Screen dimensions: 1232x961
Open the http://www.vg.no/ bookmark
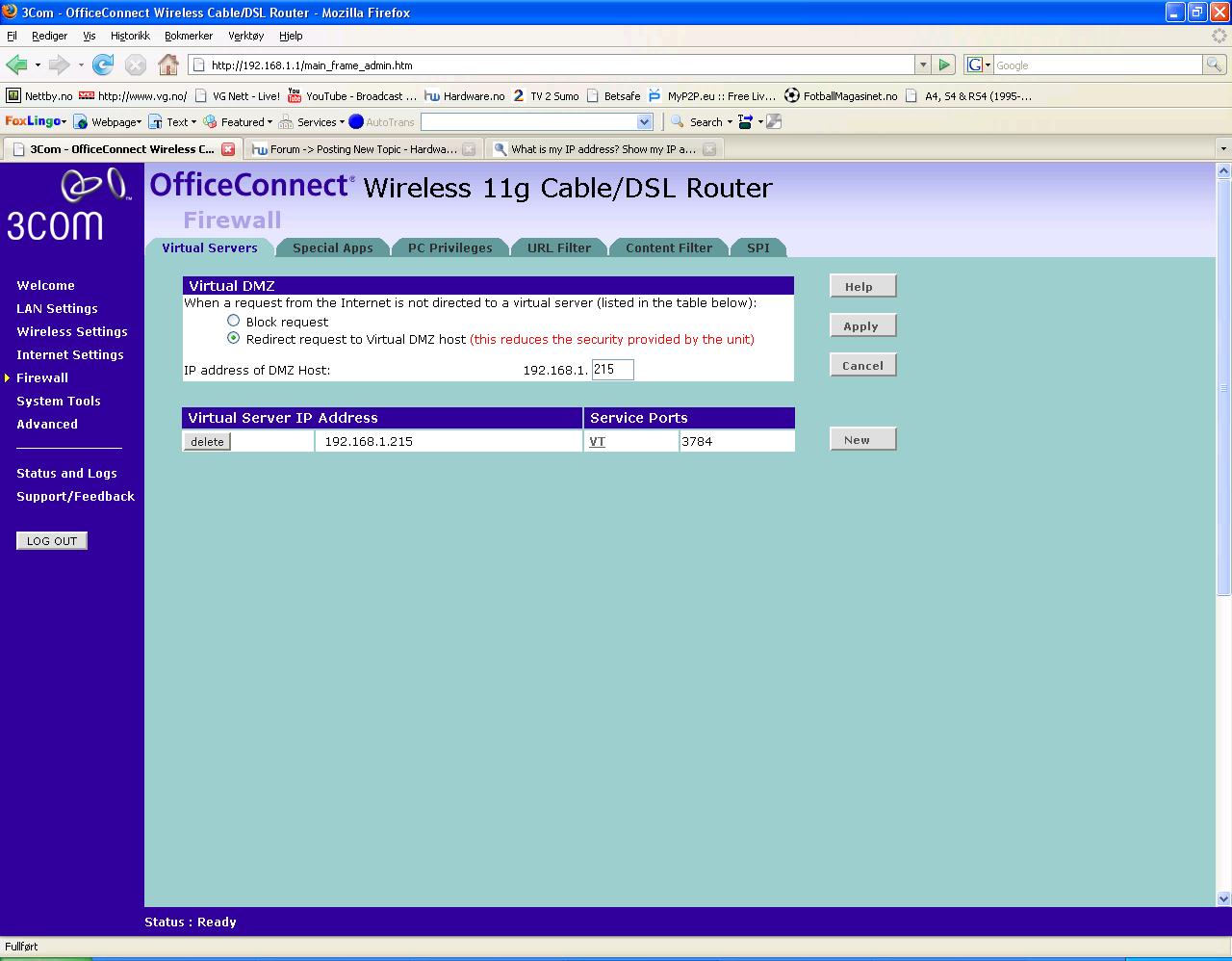point(133,95)
